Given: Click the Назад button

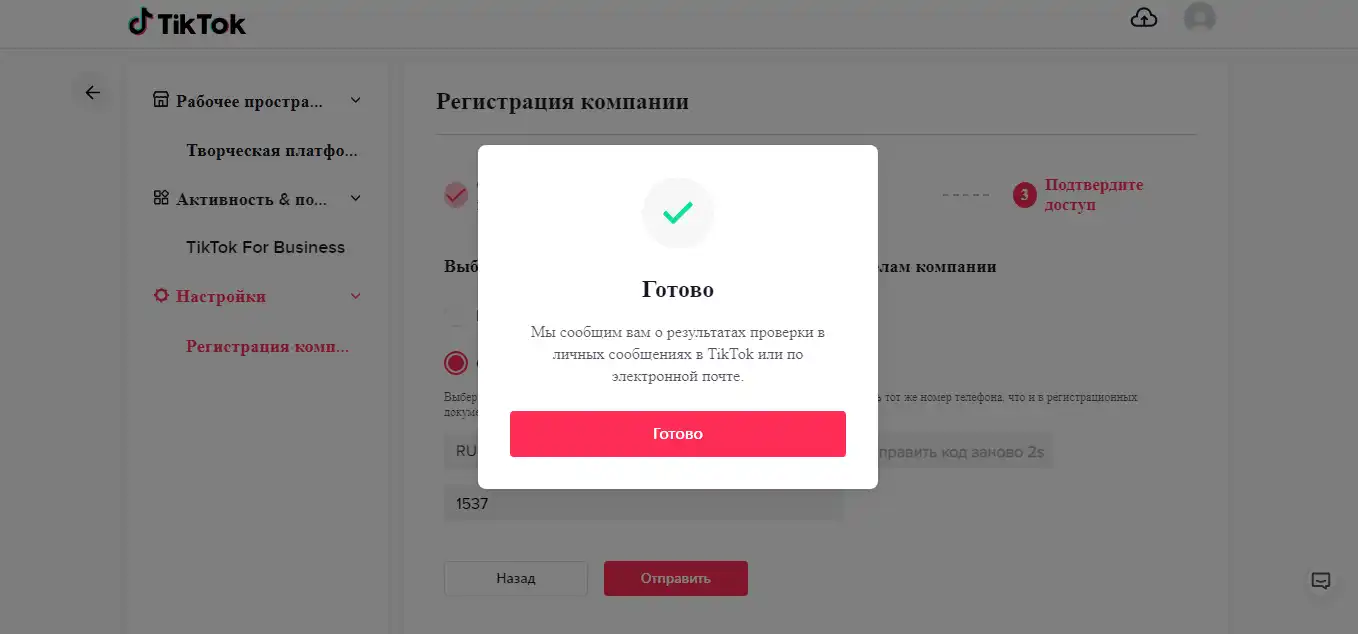Looking at the screenshot, I should [516, 578].
